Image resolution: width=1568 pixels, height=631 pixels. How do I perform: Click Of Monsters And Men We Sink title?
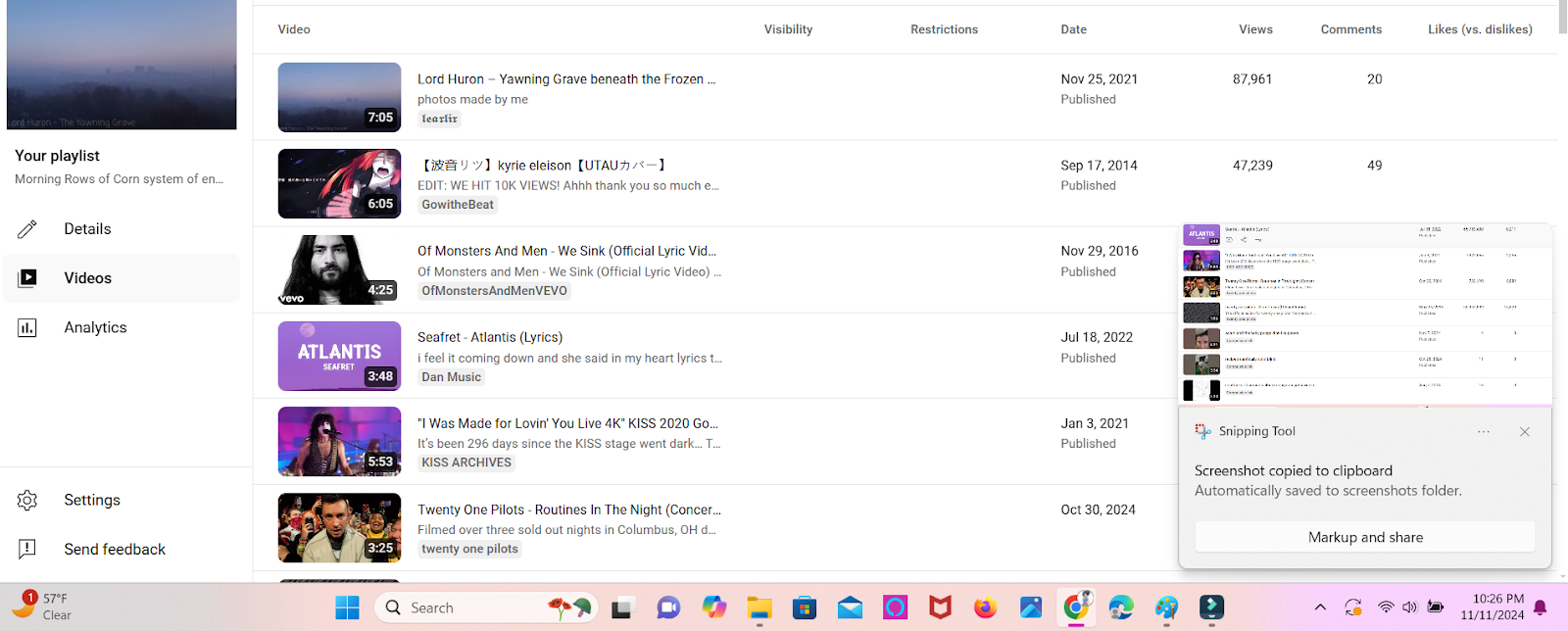[566, 252]
